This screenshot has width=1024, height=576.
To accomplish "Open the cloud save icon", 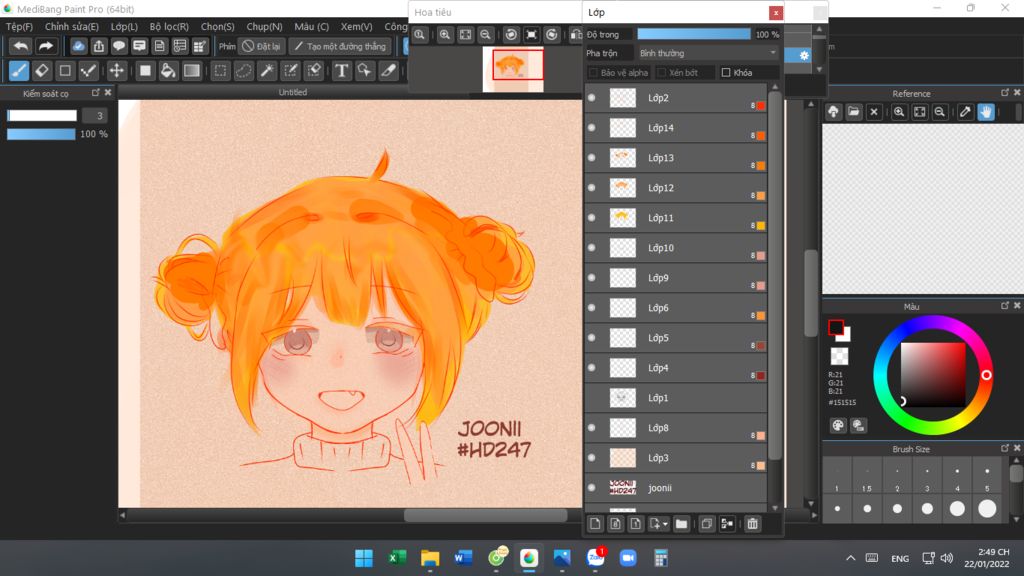I will click(x=78, y=46).
